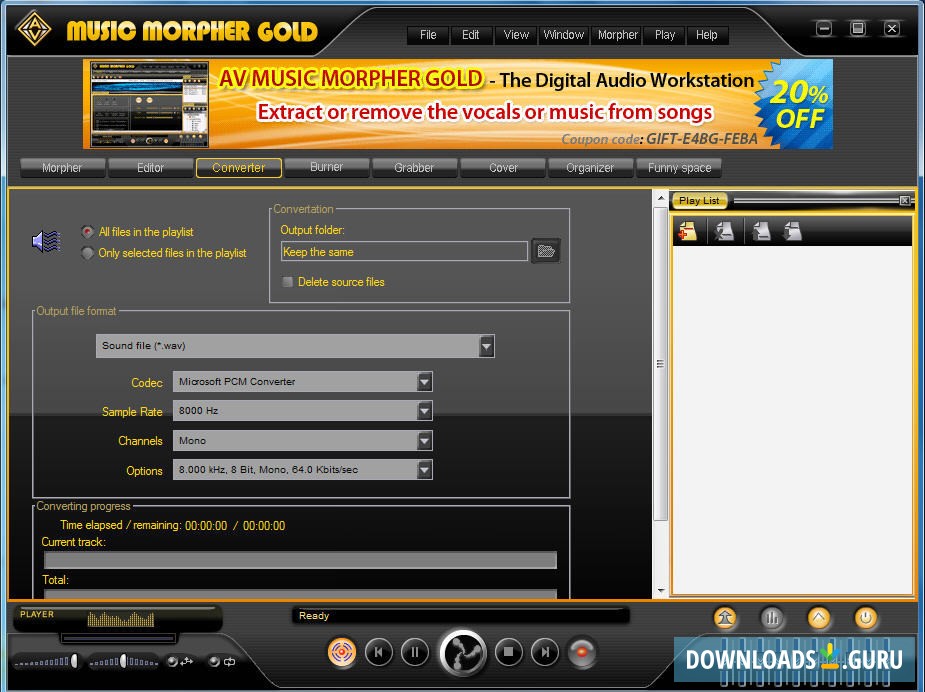Open the Sample Rate dropdown
Image resolution: width=925 pixels, height=692 pixels.
tap(424, 411)
